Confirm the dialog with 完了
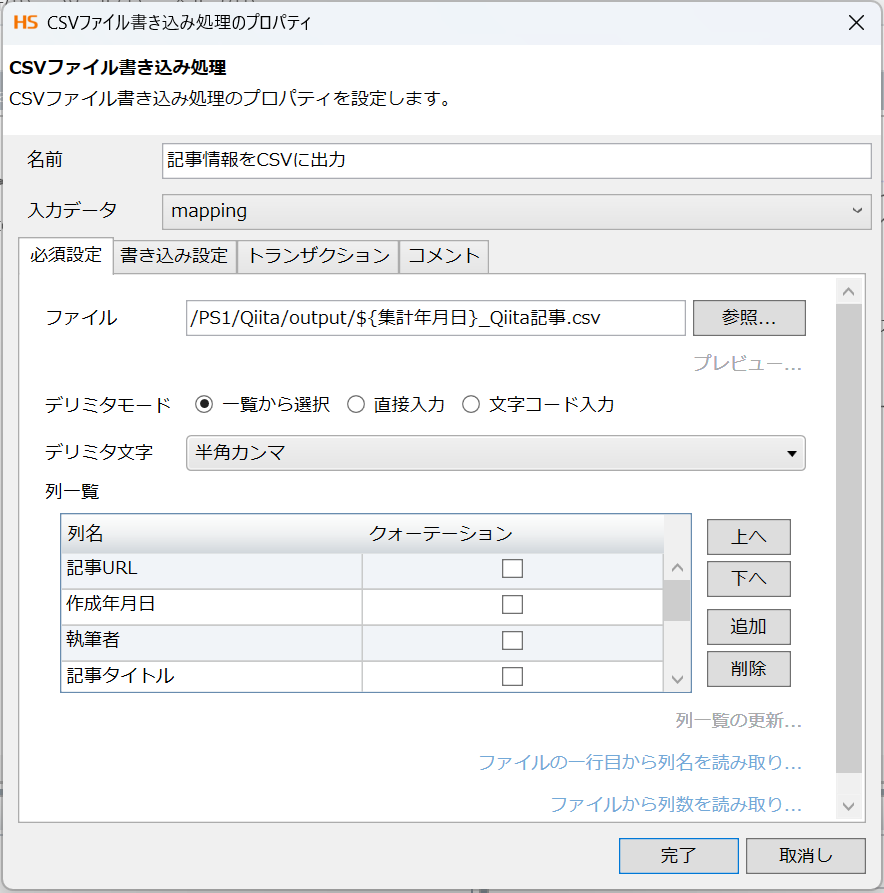This screenshot has height=893, width=884. tap(679, 856)
